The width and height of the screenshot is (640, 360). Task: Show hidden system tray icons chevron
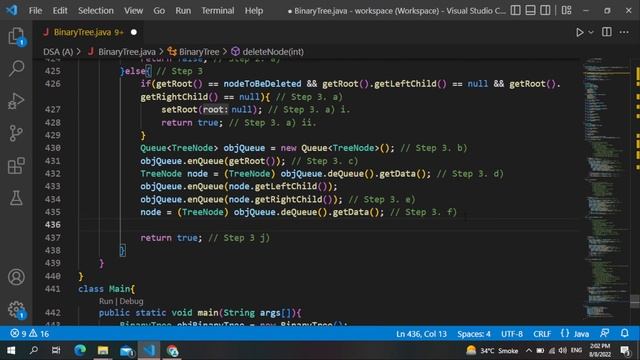coord(529,351)
